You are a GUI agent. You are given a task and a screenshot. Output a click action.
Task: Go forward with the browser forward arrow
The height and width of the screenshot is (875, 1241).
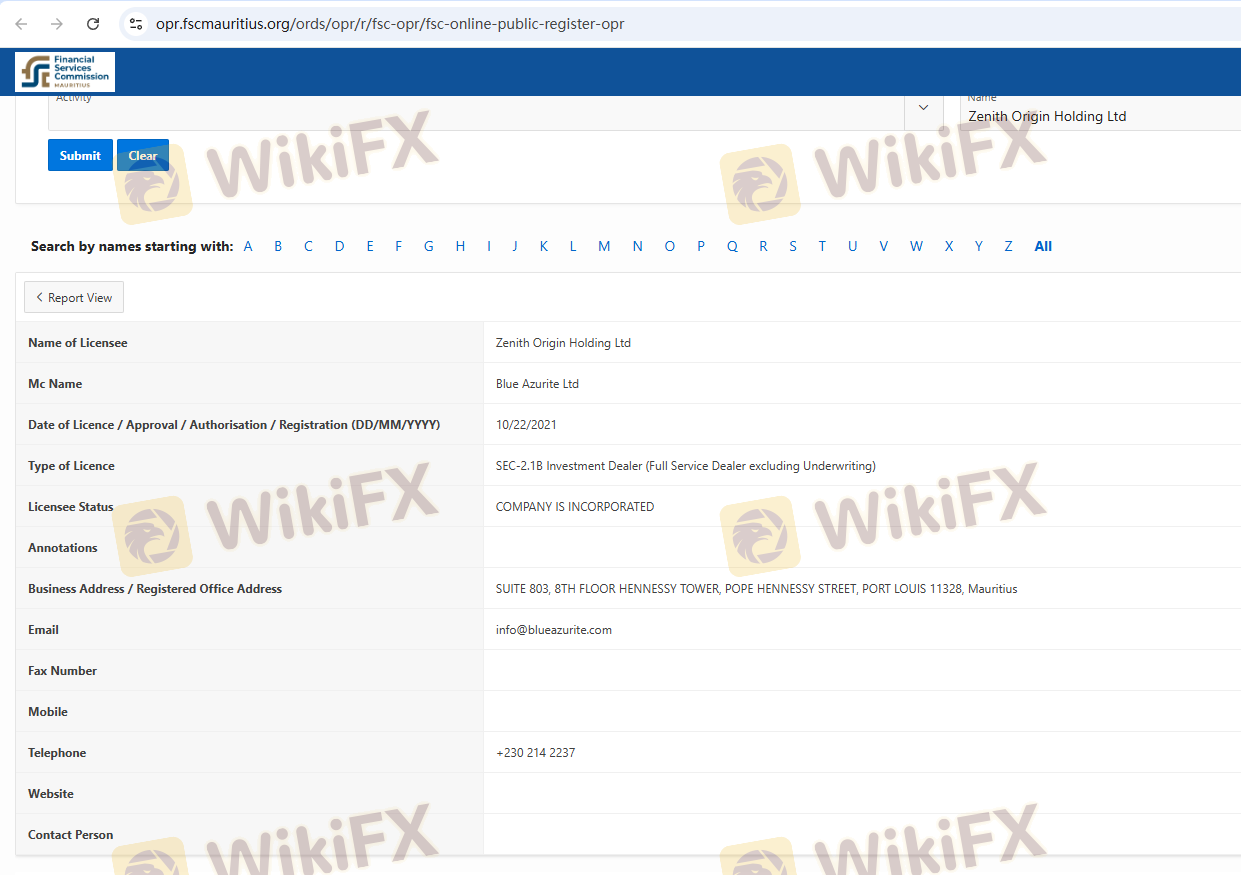[57, 24]
